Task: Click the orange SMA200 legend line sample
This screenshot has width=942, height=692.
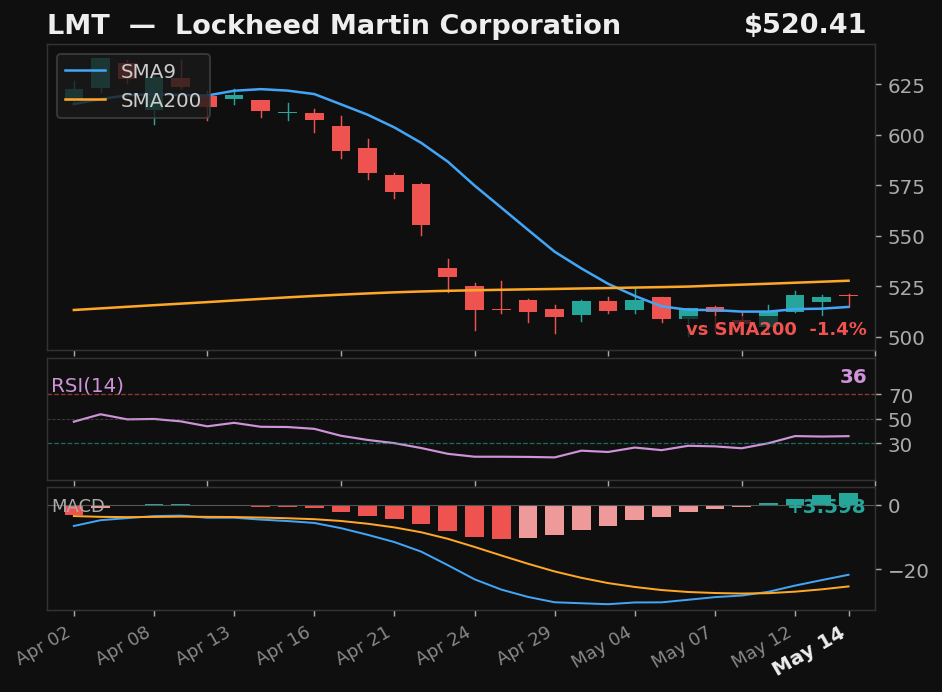Action: [x=85, y=100]
